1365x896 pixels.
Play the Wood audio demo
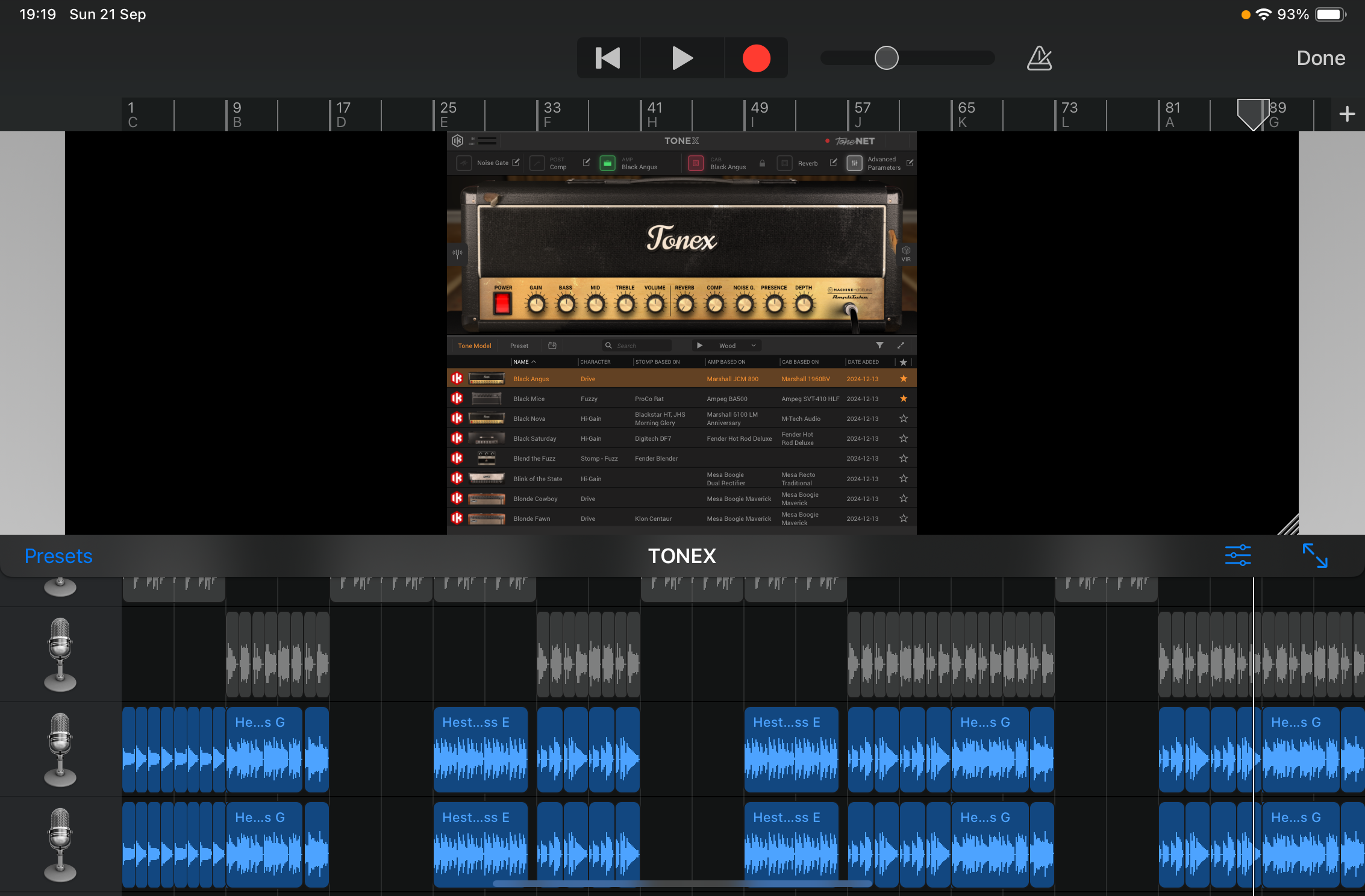tap(699, 346)
